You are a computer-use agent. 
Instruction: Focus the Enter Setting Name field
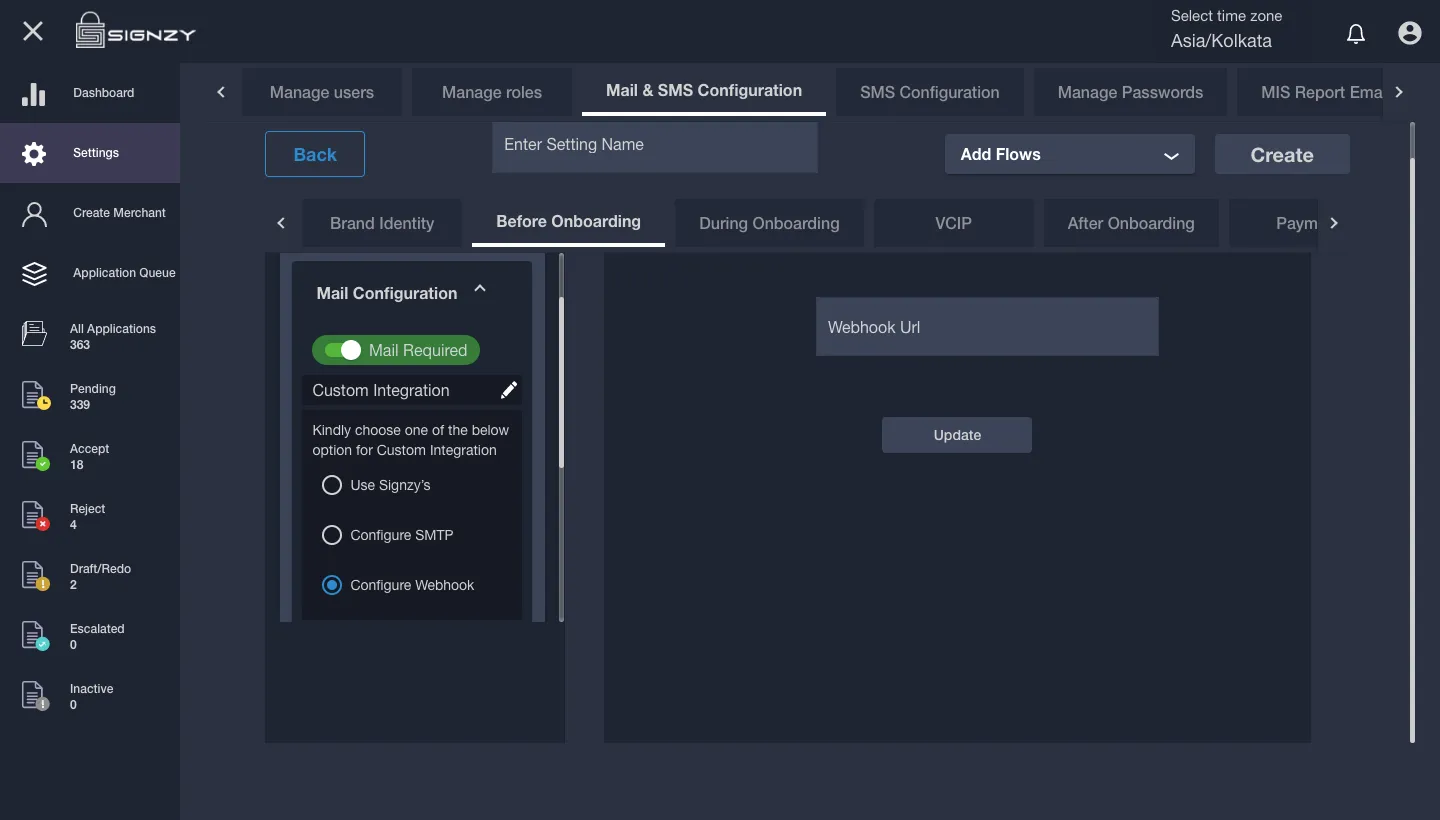(655, 147)
